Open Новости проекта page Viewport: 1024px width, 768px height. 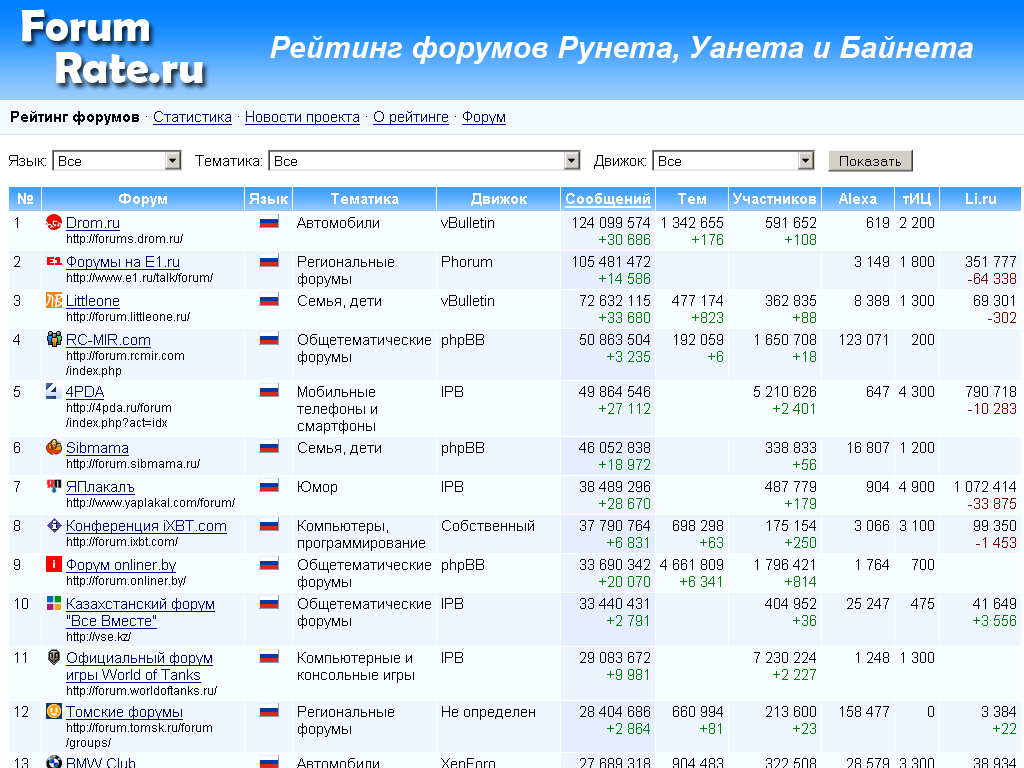point(302,117)
